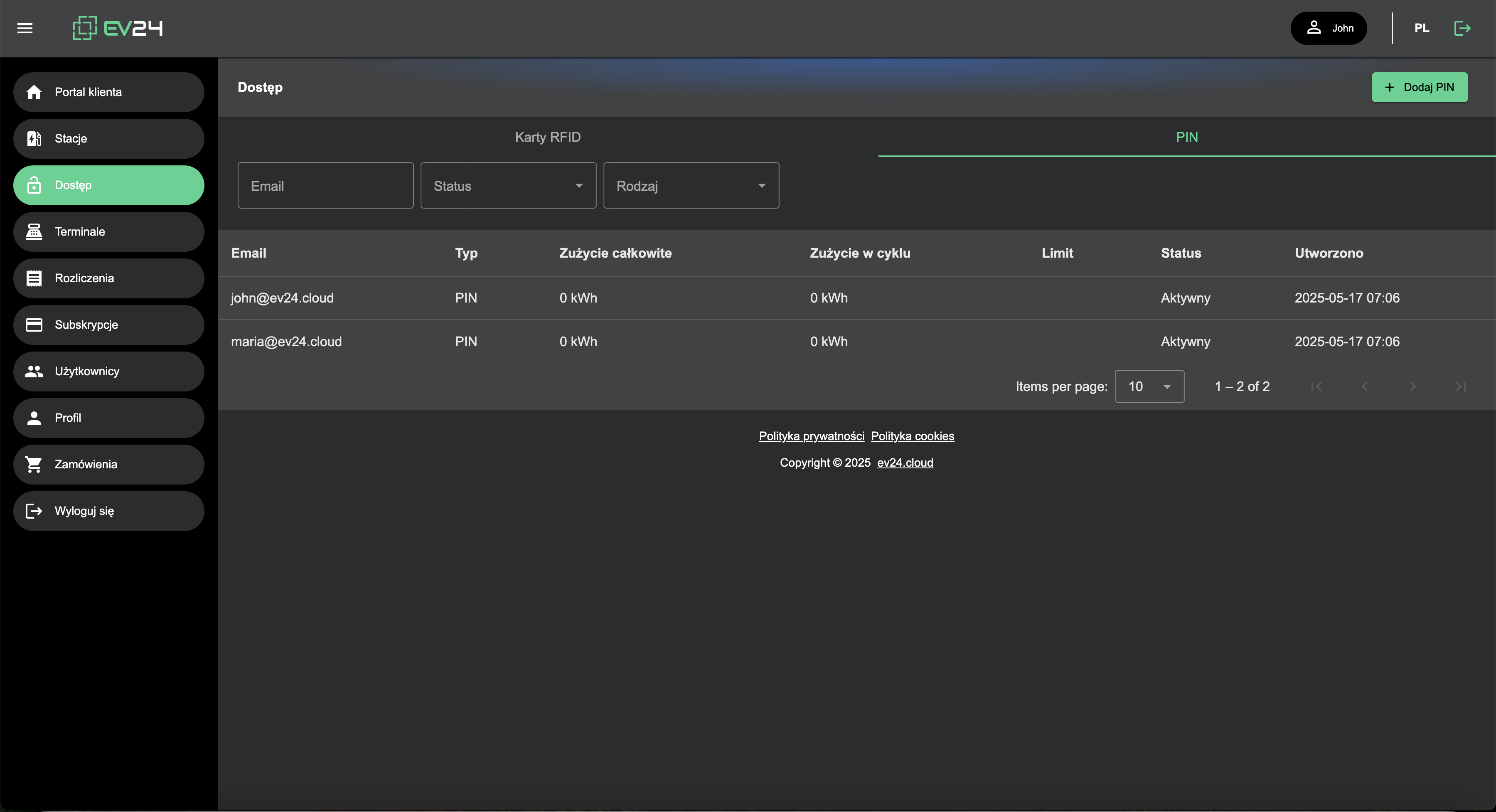Open Polityka prywatności link
The height and width of the screenshot is (812, 1496).
coord(811,436)
